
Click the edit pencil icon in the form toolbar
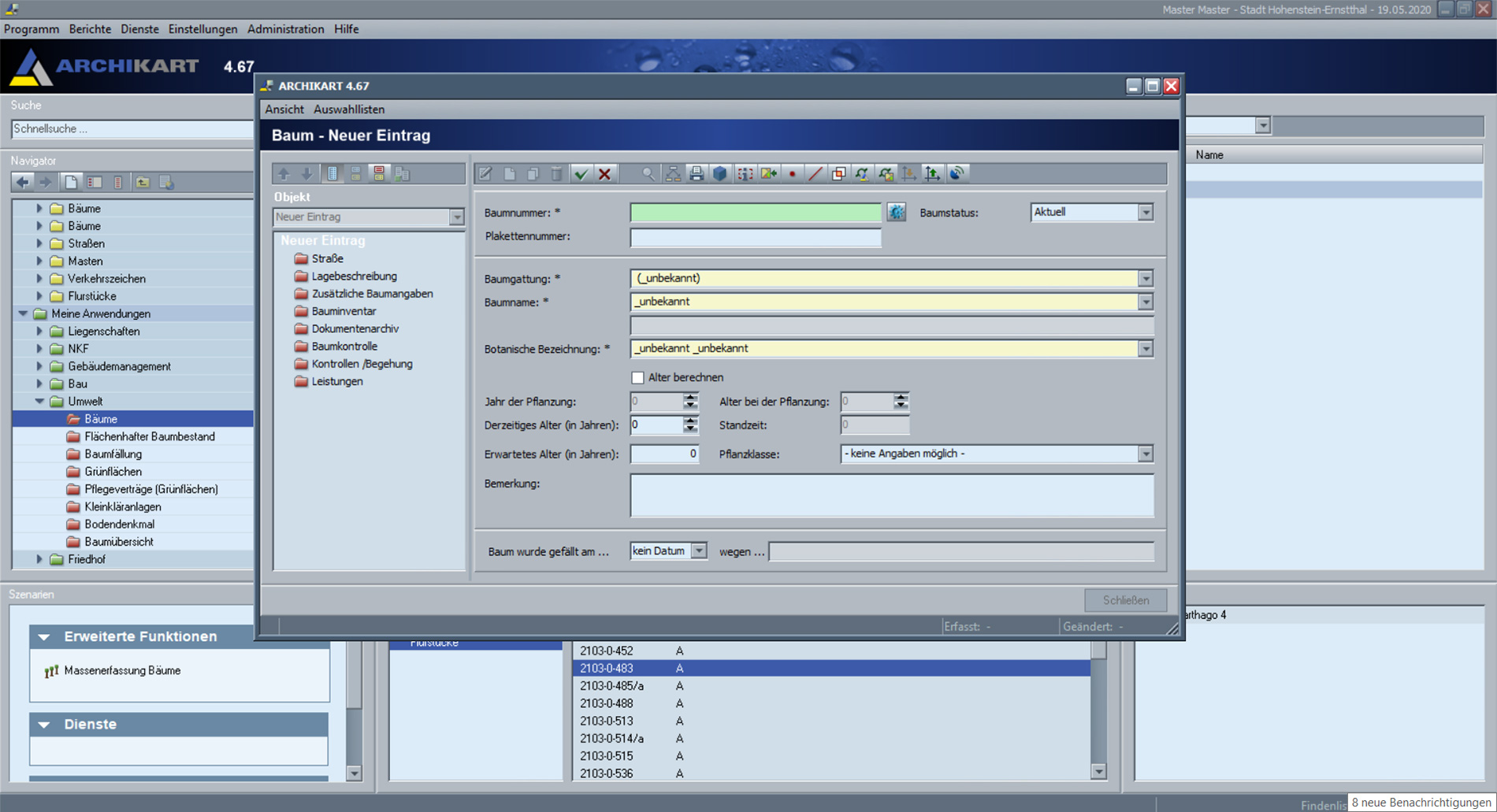coord(485,174)
